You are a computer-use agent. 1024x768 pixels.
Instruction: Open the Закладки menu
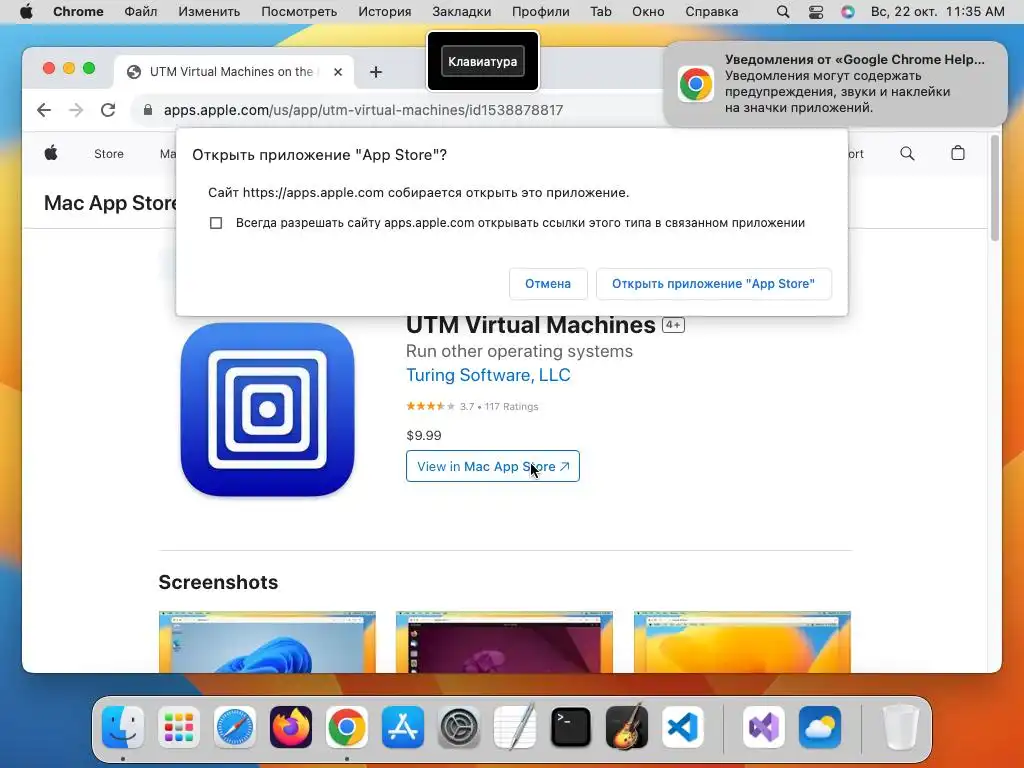coord(462,12)
